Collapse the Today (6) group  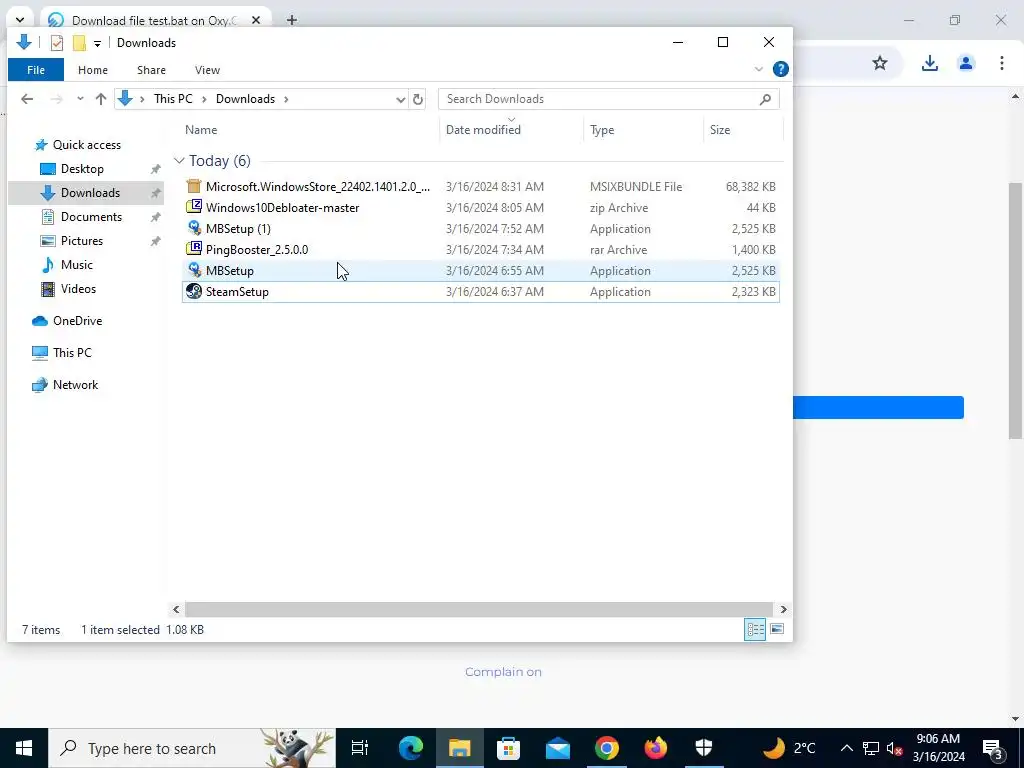179,161
